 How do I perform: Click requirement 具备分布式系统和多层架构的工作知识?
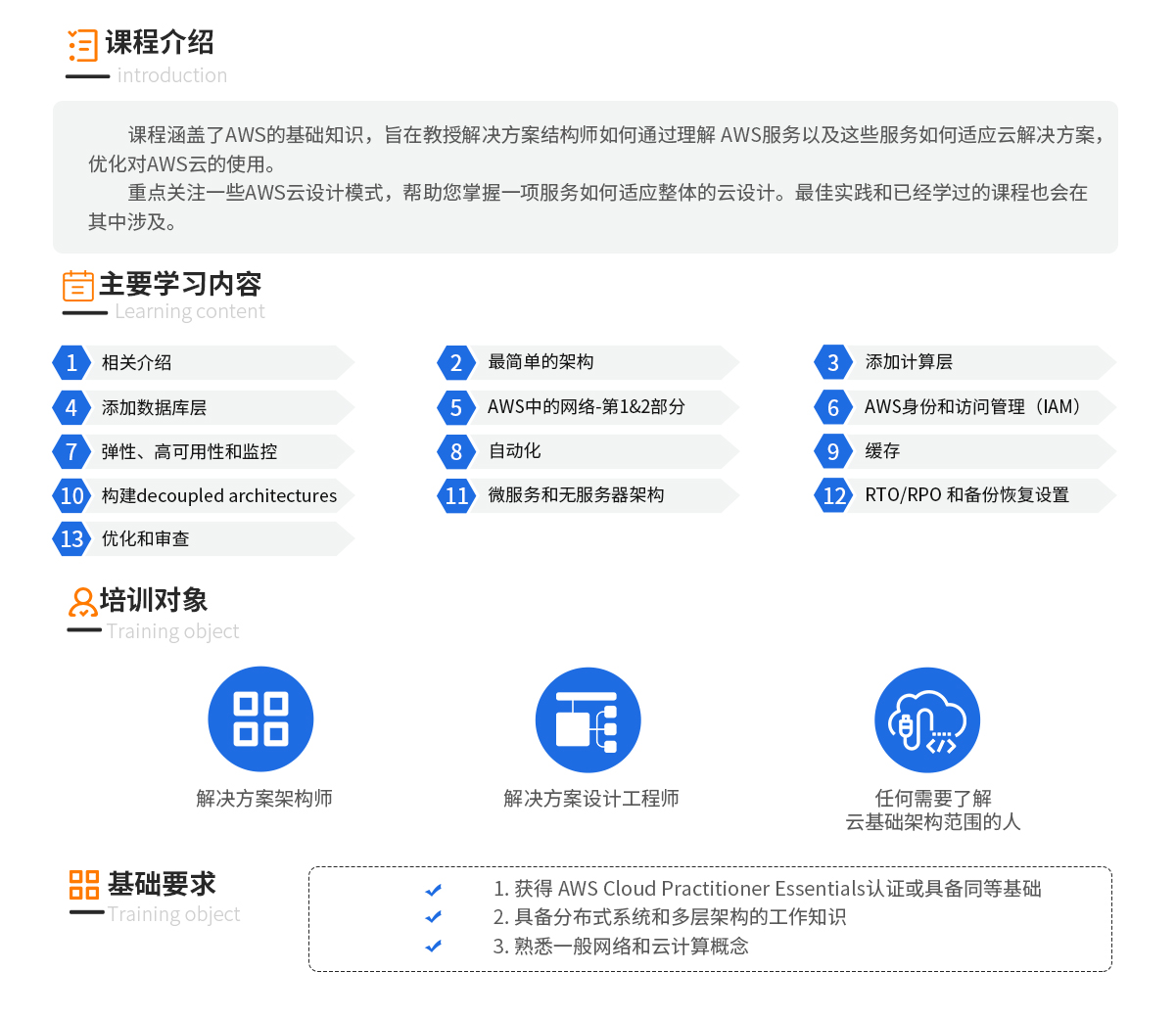pyautogui.click(x=670, y=917)
